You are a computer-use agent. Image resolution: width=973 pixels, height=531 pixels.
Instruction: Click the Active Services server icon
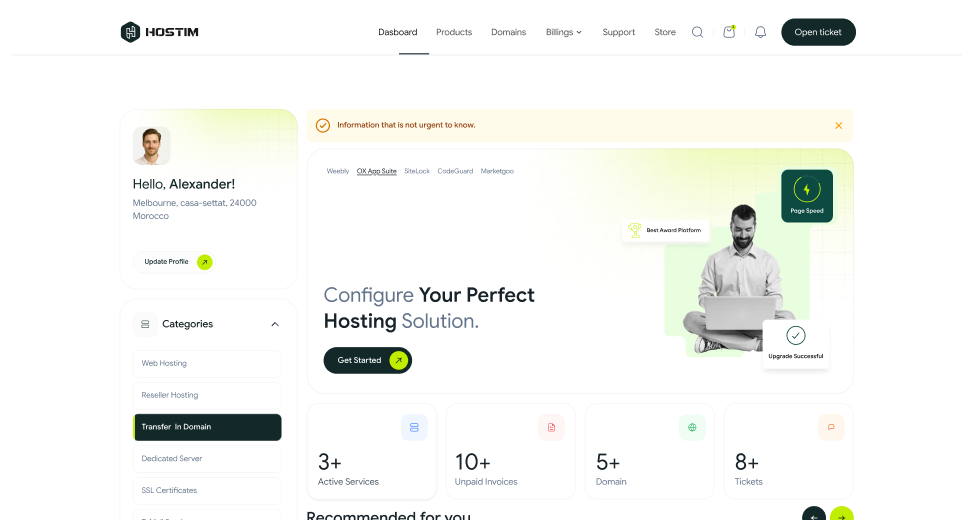[x=414, y=427]
